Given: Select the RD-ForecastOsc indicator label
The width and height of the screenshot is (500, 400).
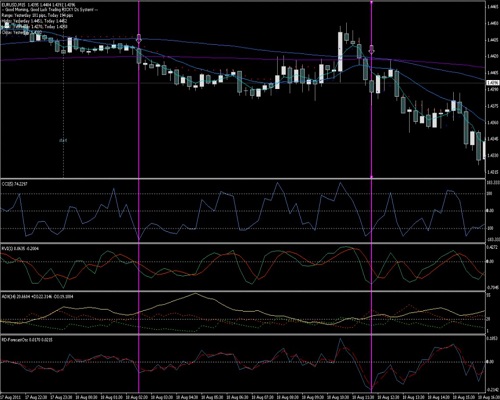Looking at the screenshot, I should 27,340.
